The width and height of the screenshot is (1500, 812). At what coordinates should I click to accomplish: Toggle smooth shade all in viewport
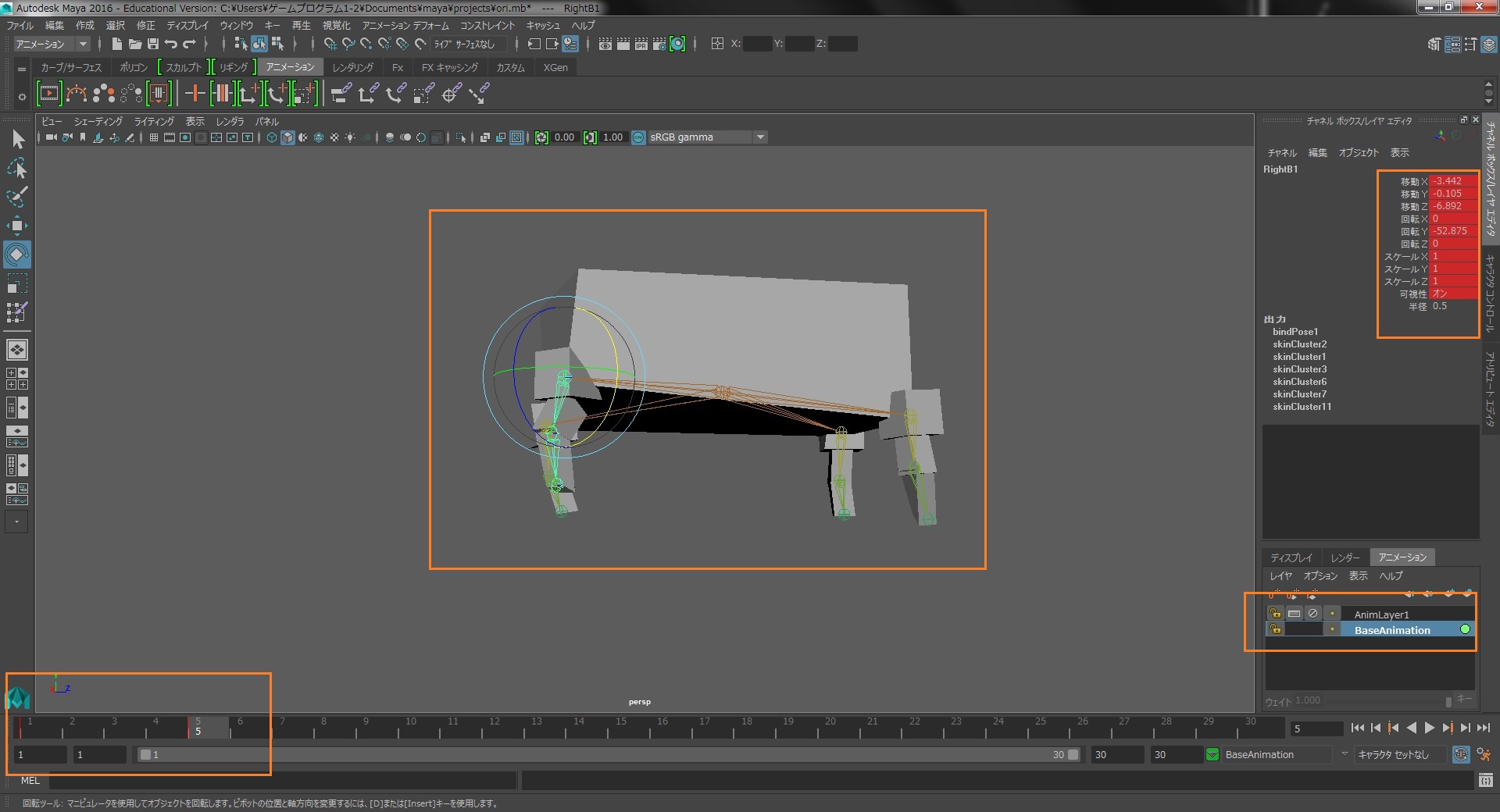pos(287,137)
